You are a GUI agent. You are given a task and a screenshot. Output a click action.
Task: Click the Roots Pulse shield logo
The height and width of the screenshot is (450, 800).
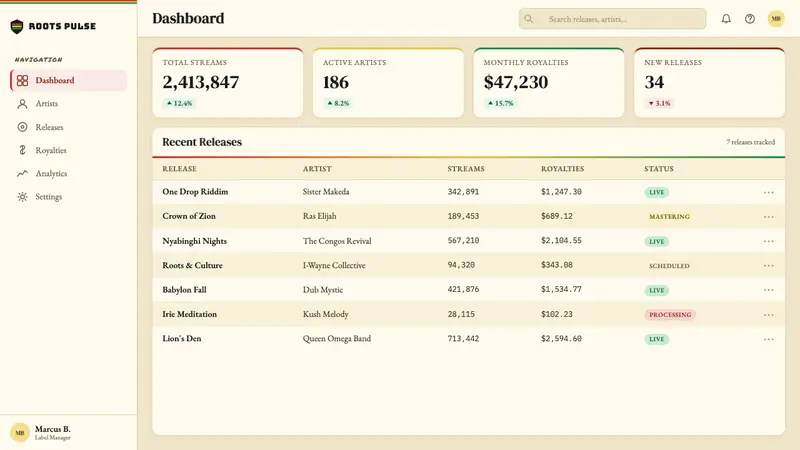(x=17, y=27)
